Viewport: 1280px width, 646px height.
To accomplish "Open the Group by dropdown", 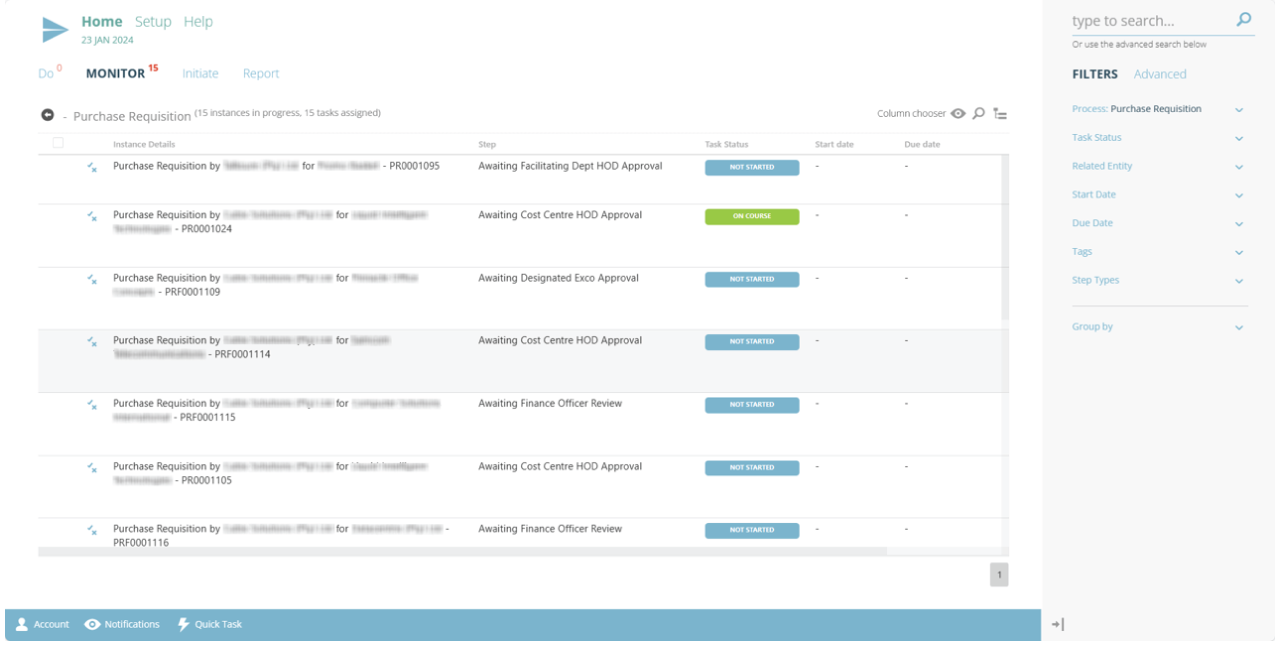I will 1239,327.
